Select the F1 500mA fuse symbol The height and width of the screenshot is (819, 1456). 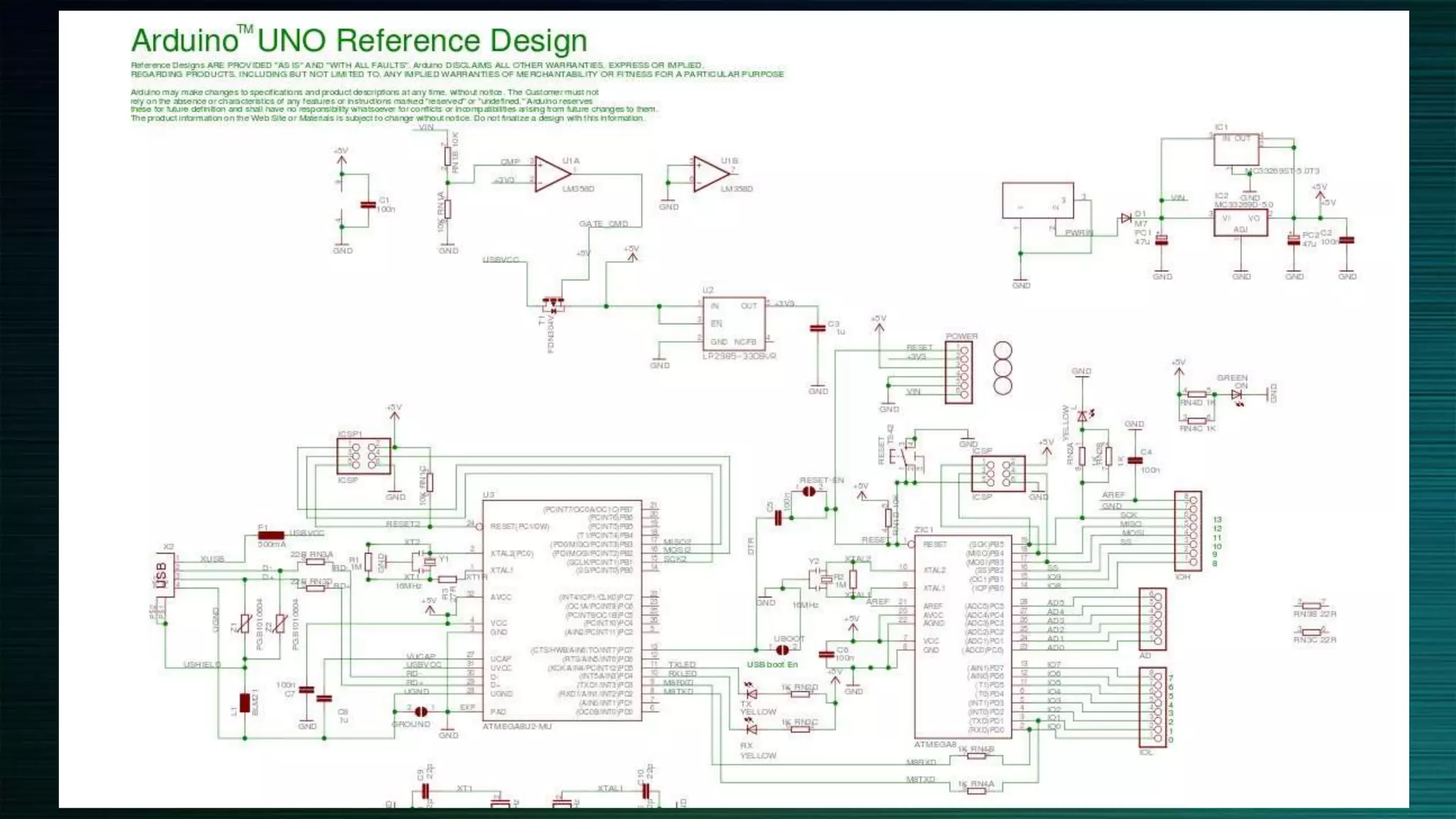[x=271, y=535]
